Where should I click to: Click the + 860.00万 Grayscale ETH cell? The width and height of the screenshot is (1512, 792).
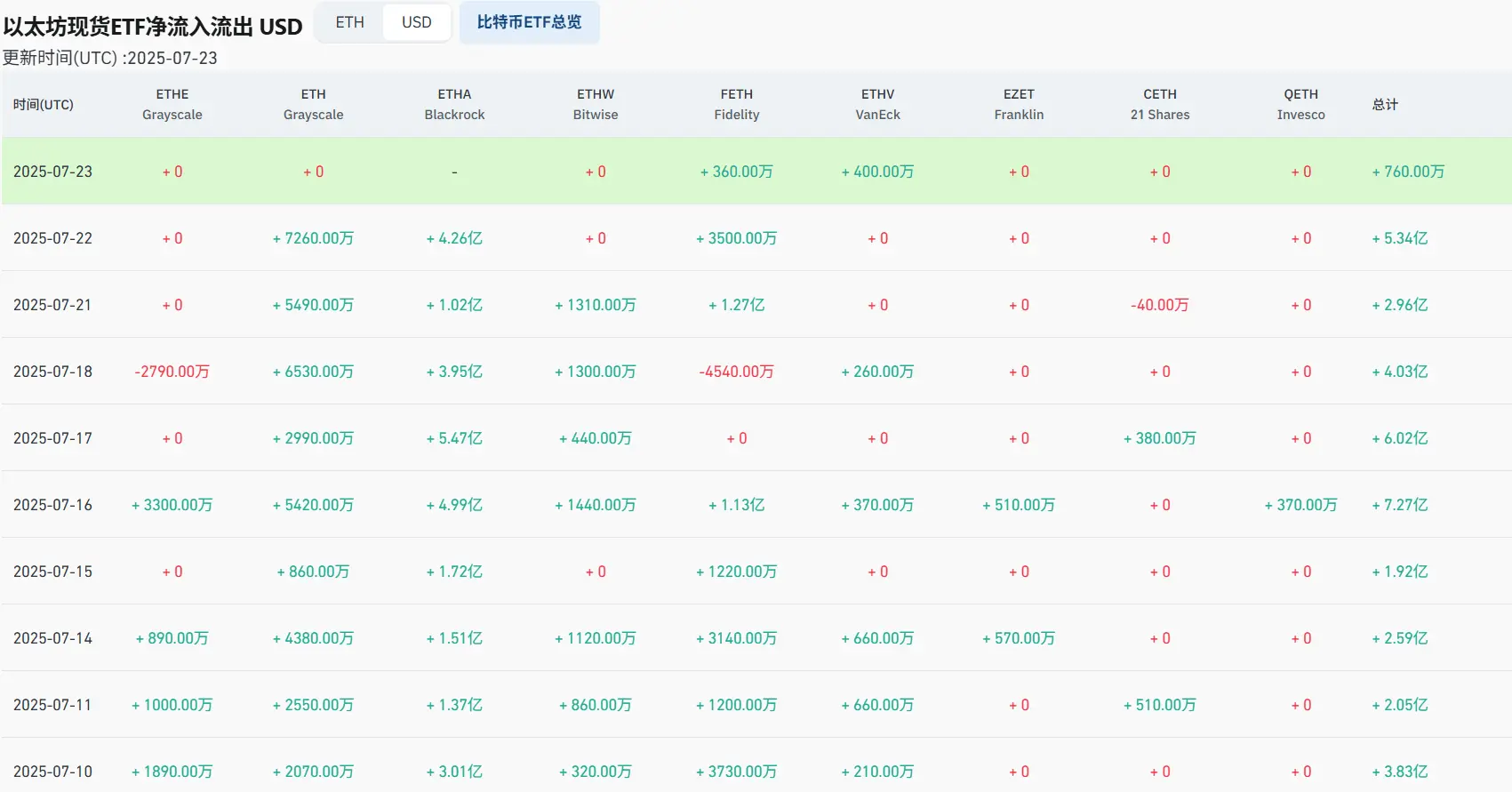coord(313,572)
